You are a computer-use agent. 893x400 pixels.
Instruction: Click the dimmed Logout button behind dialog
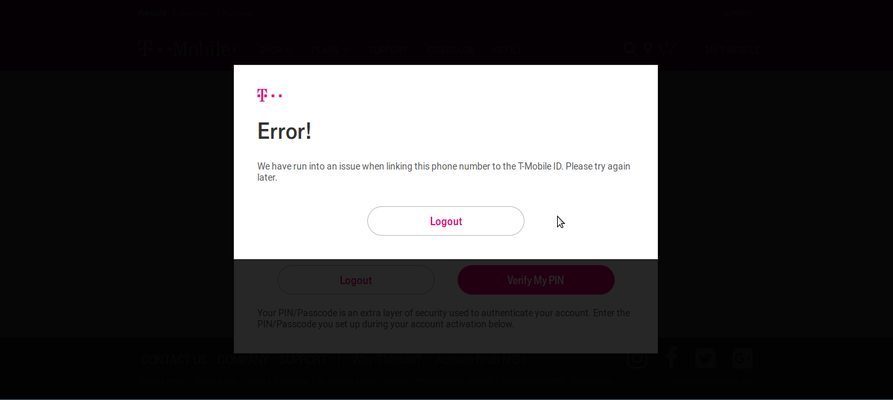pos(356,280)
